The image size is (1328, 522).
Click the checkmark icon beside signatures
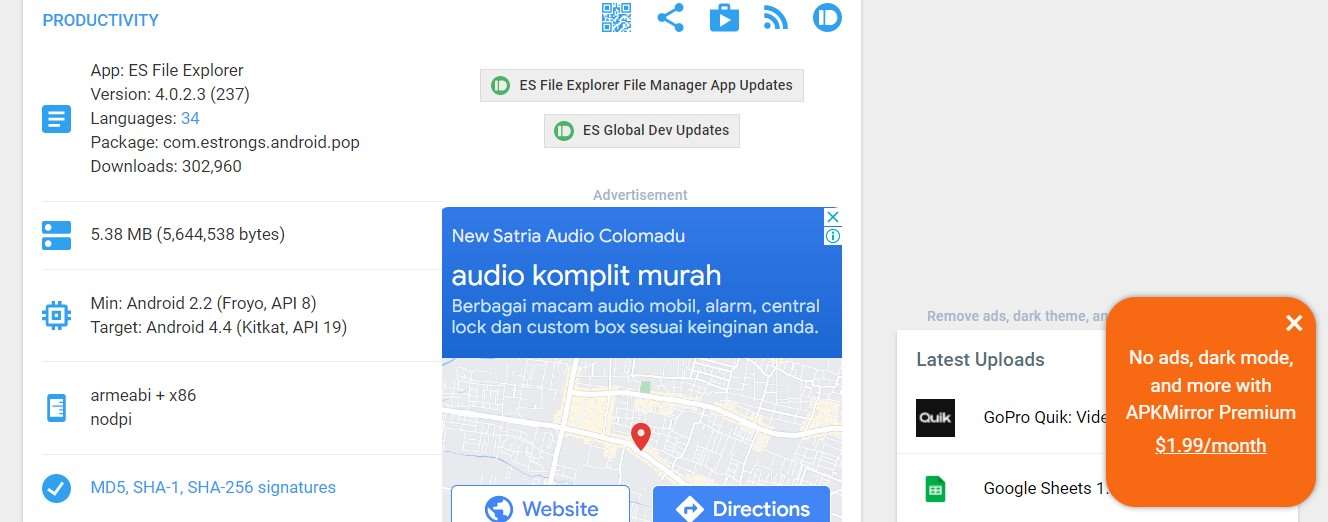click(56, 488)
